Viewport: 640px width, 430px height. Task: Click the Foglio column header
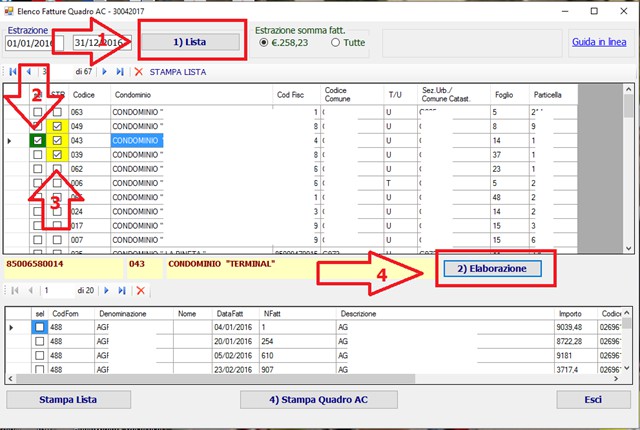point(509,95)
